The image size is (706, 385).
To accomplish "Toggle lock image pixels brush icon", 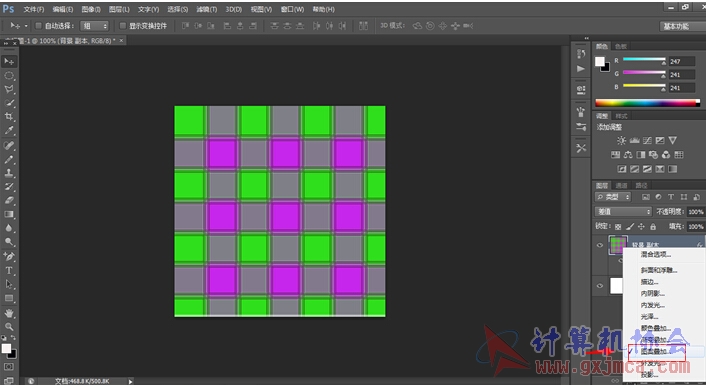I will [x=630, y=226].
